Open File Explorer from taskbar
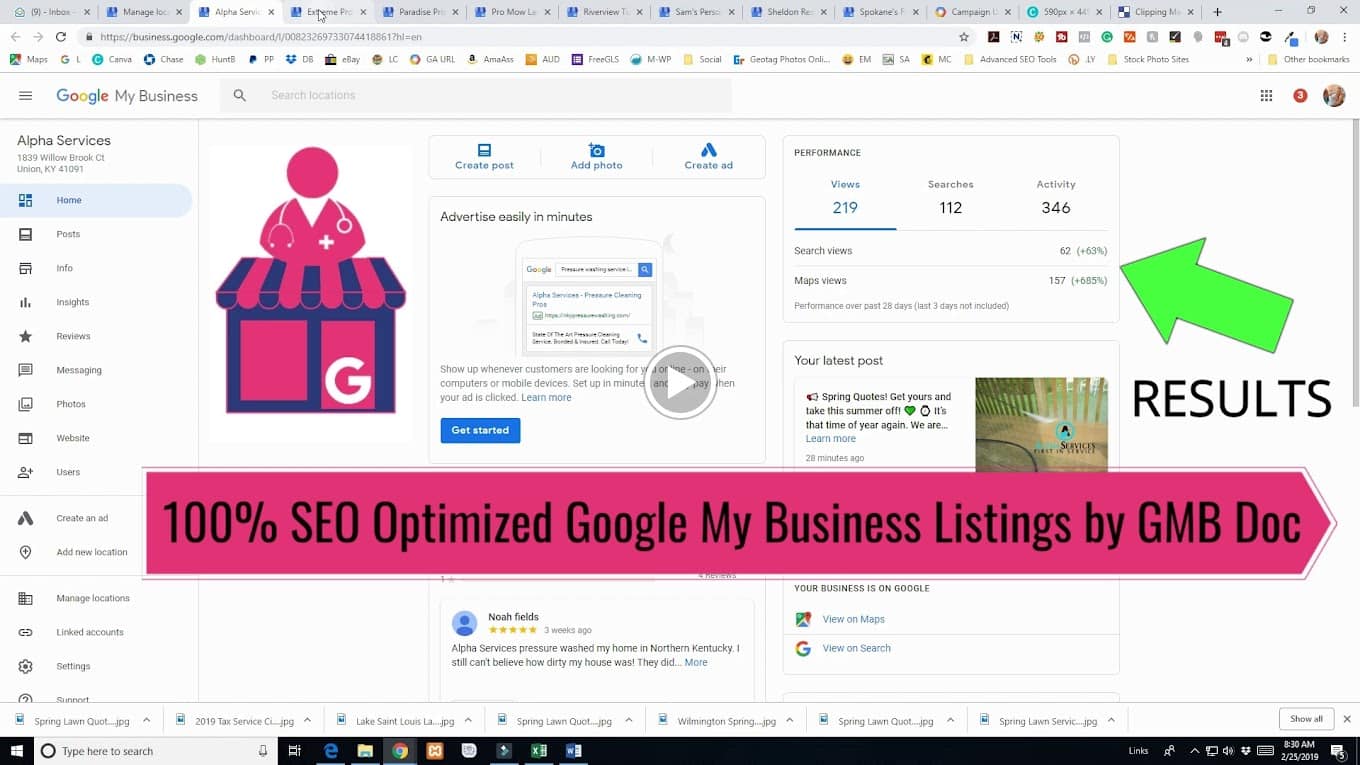This screenshot has width=1360, height=765. [x=365, y=750]
